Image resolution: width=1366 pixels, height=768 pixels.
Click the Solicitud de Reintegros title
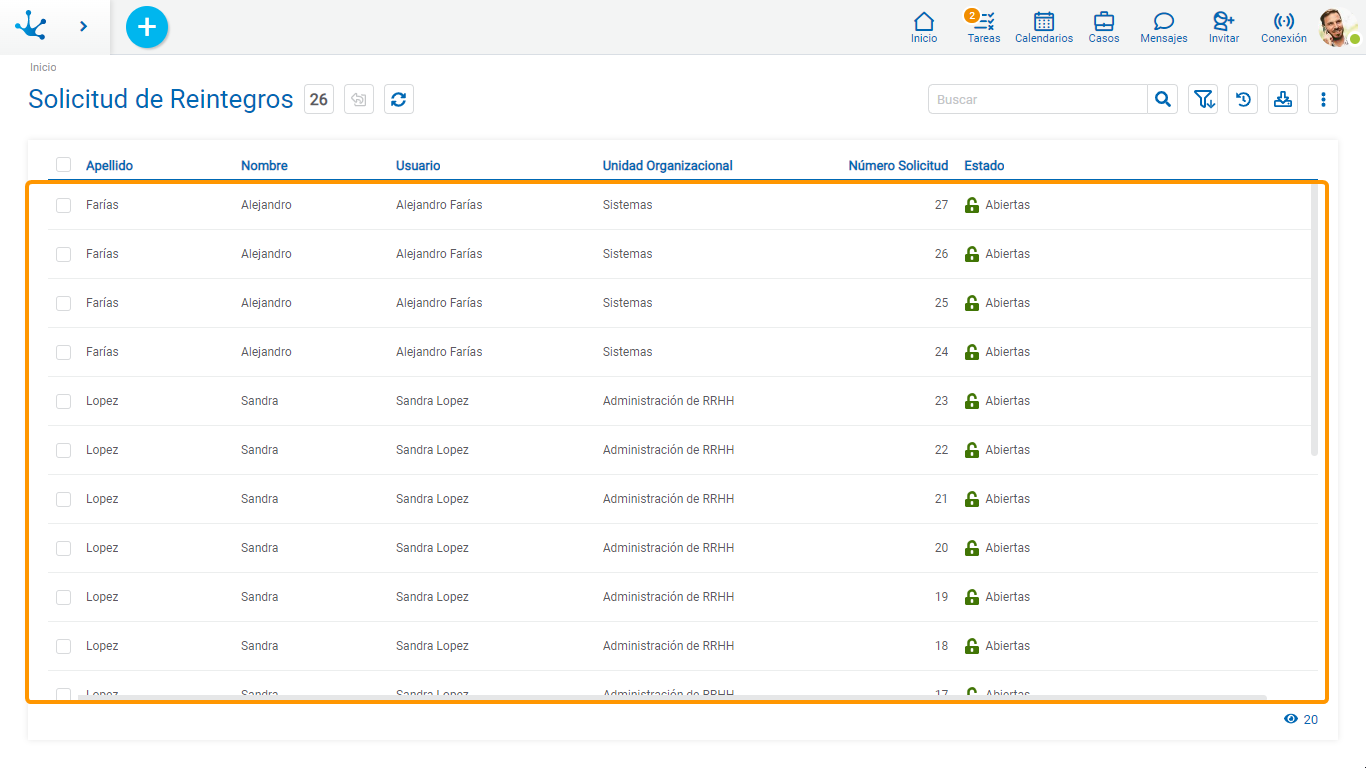161,99
